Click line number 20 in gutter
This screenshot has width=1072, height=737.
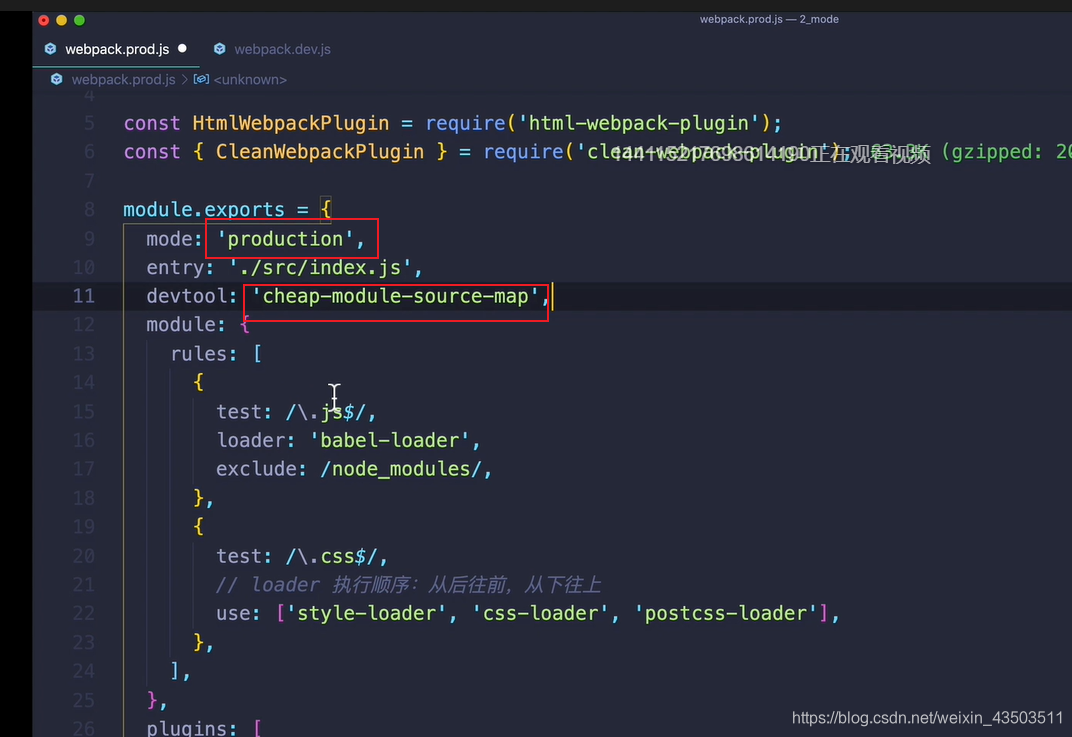pos(84,556)
